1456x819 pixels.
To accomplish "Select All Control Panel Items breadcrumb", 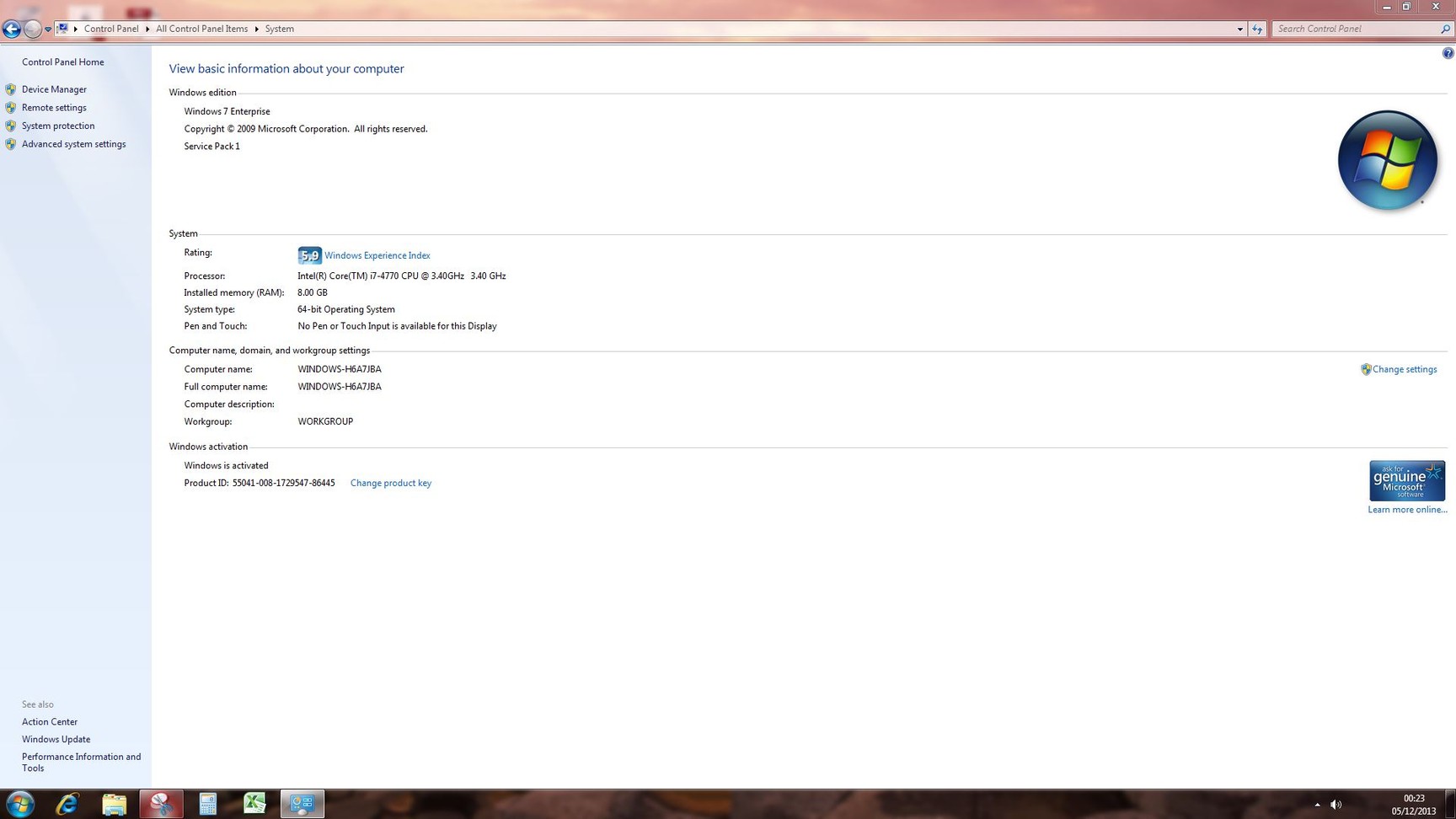I will coord(202,29).
